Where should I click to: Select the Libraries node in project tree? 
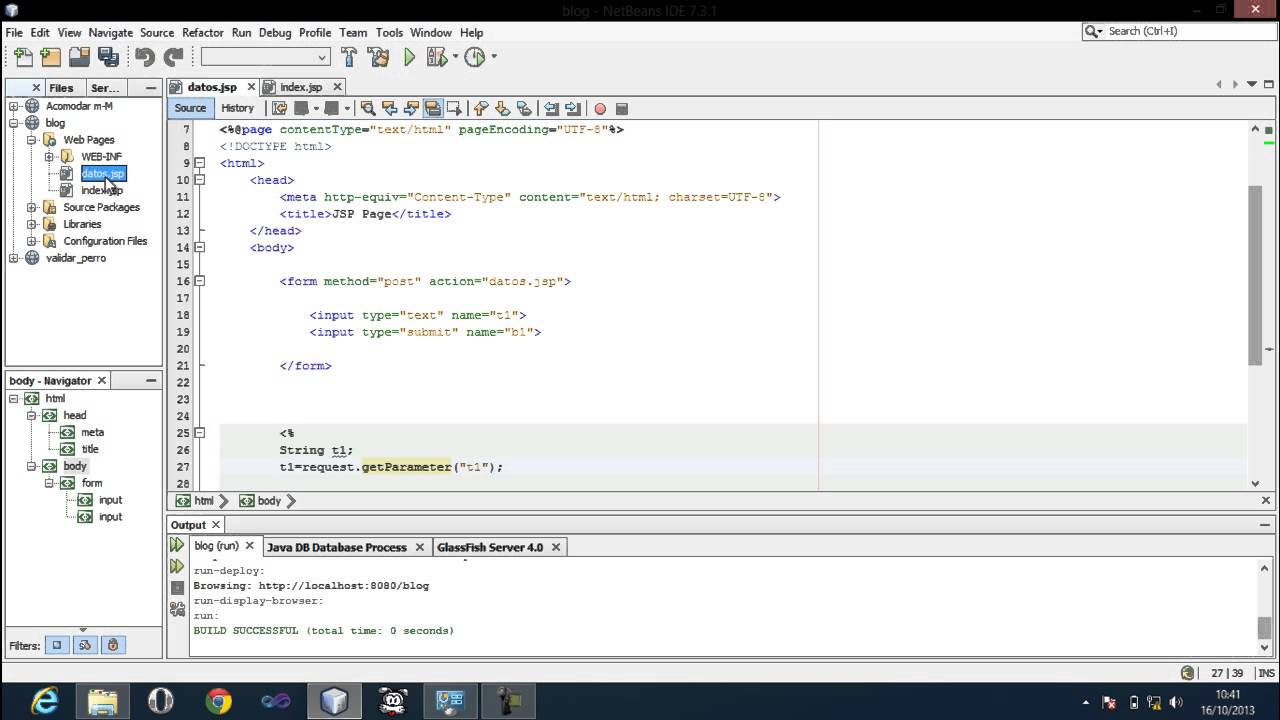tap(82, 224)
